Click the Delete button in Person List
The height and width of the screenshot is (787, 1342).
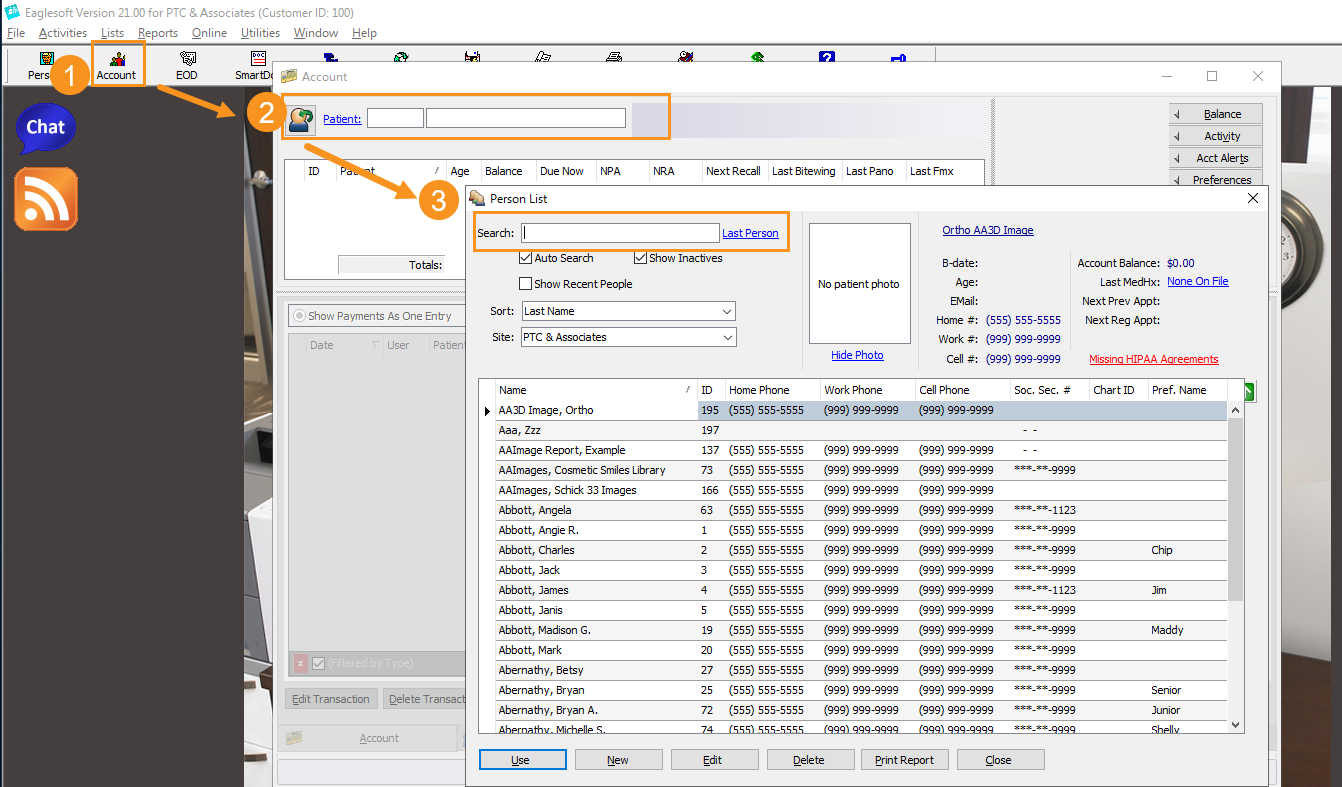[x=809, y=760]
